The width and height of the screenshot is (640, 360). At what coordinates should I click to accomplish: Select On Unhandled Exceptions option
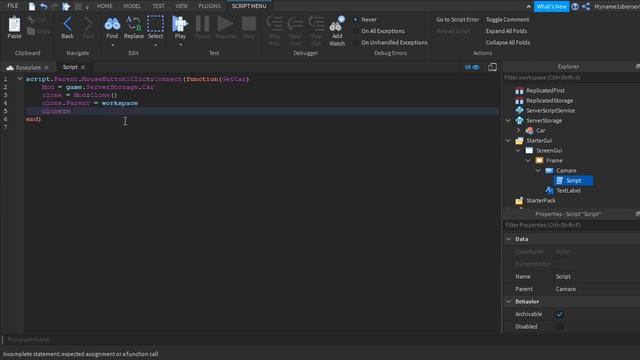coord(356,42)
